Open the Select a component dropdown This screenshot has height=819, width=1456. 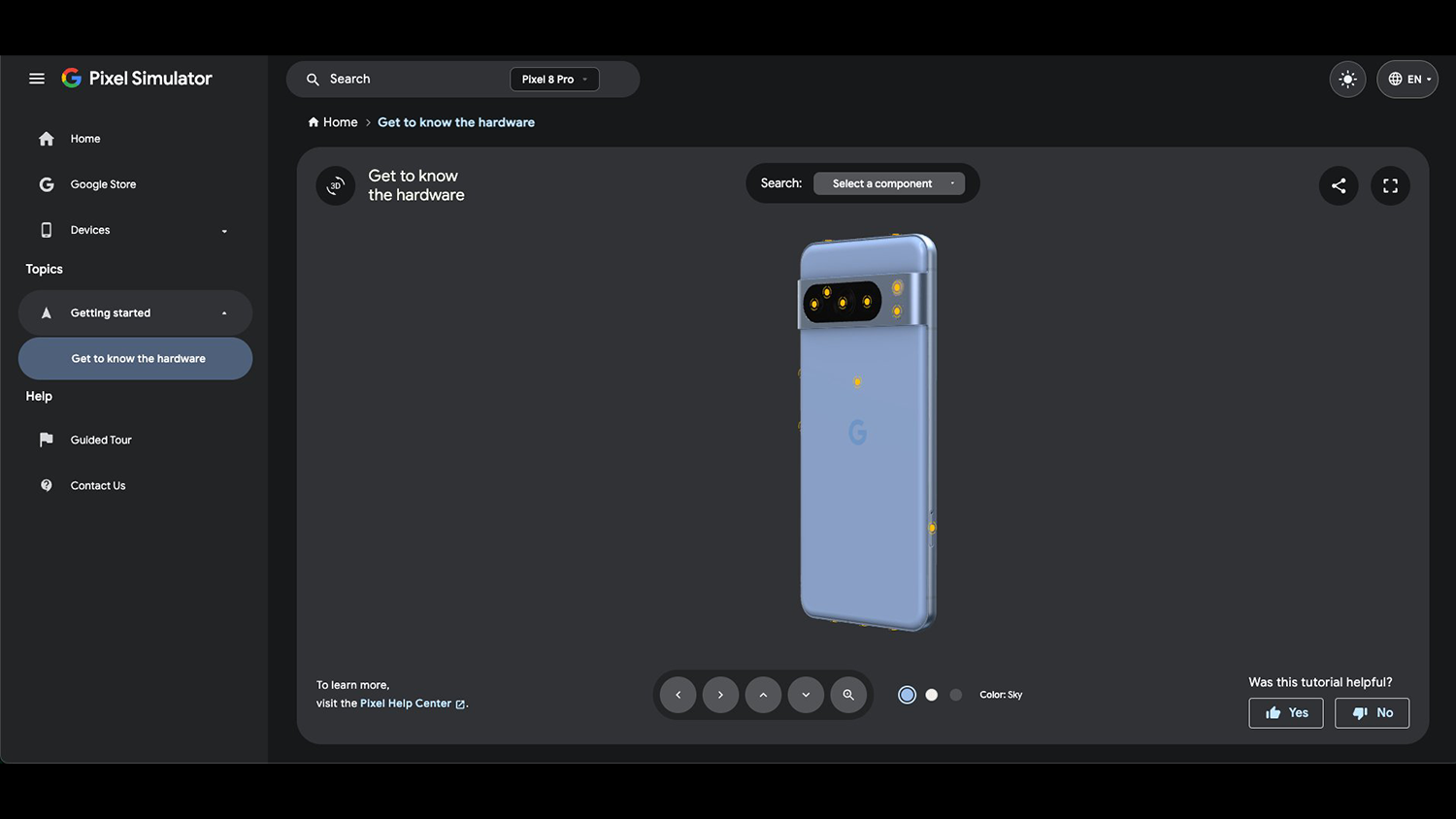(x=889, y=183)
